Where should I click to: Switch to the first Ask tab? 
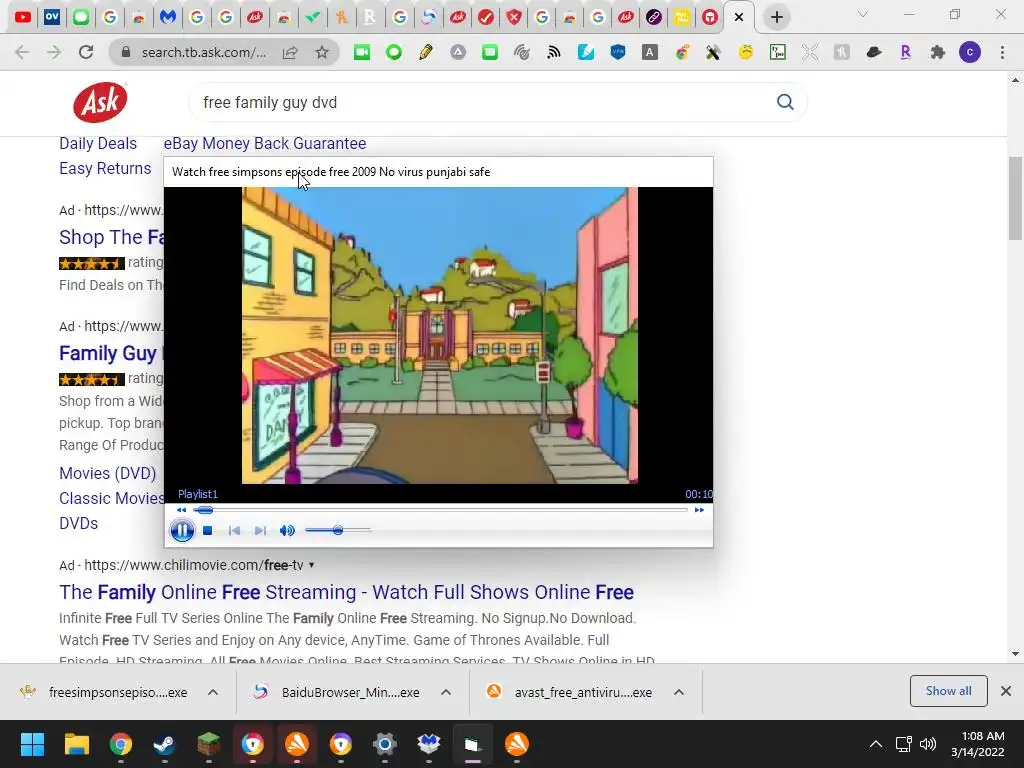(255, 17)
